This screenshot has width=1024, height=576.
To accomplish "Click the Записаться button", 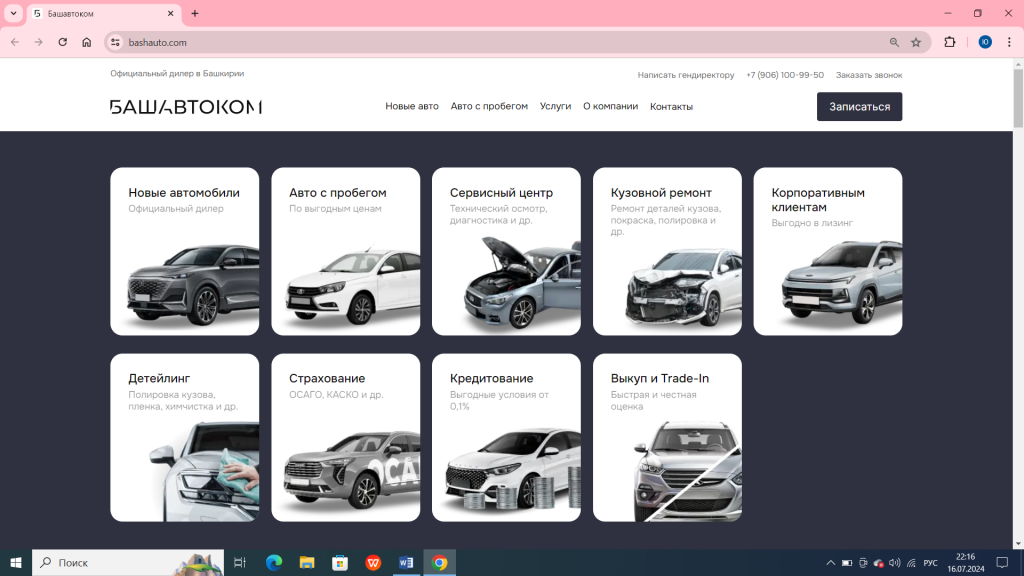I will click(859, 106).
